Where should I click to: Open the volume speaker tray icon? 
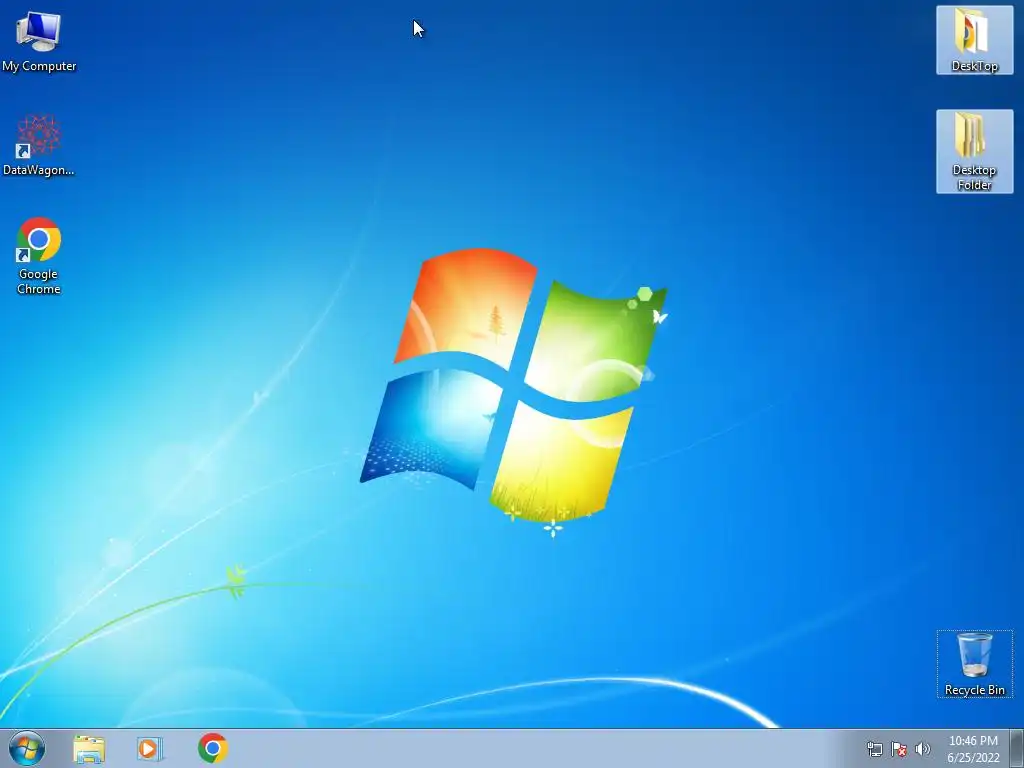(x=923, y=749)
